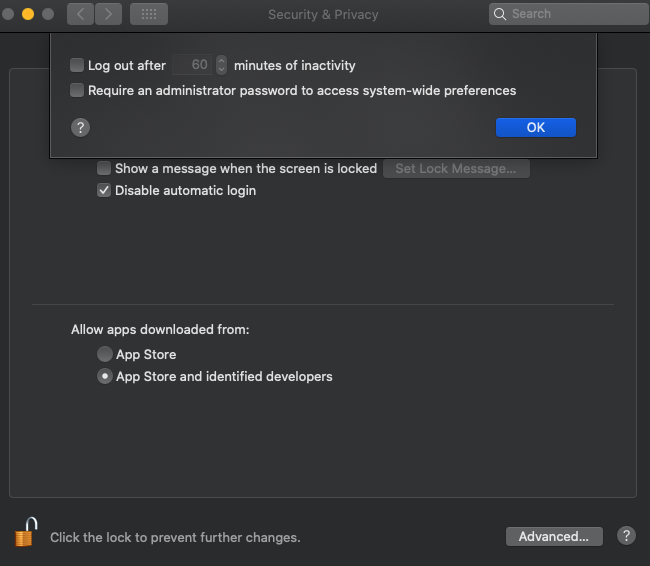Click the lock icon to prevent changes
Image resolution: width=650 pixels, height=566 pixels.
coord(26,532)
